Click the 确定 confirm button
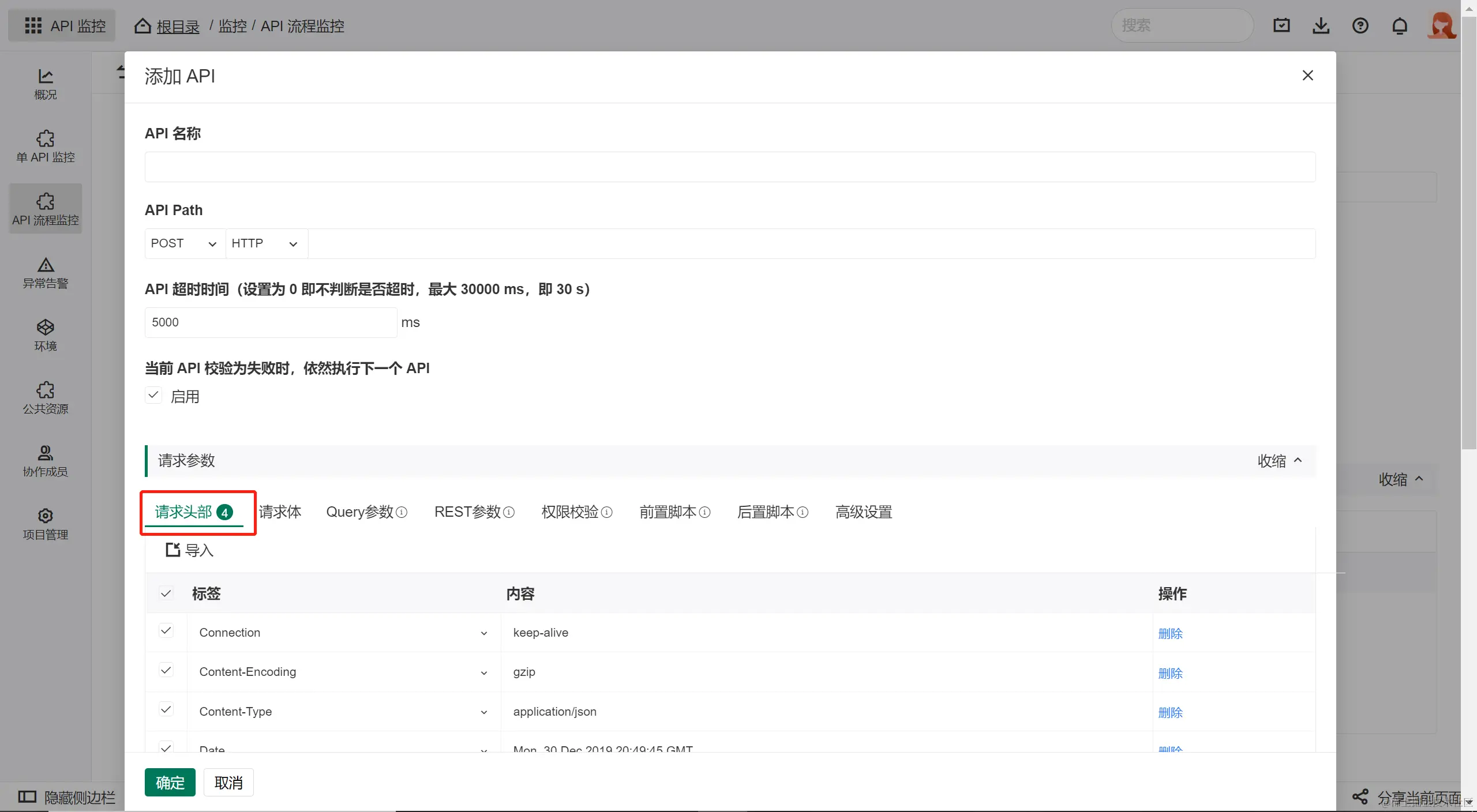Image resolution: width=1477 pixels, height=812 pixels. point(170,783)
